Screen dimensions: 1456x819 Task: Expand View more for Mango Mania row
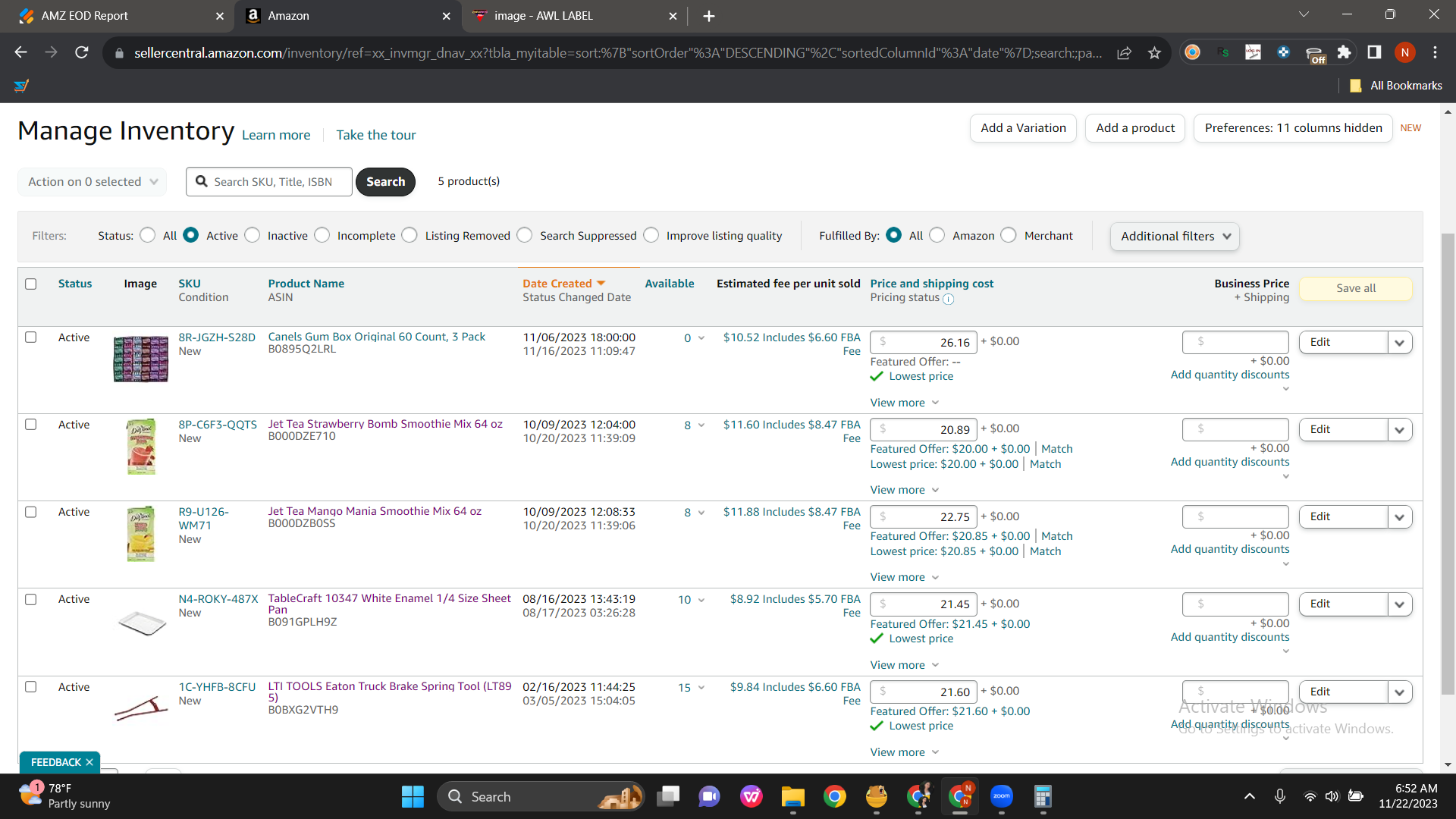[905, 577]
